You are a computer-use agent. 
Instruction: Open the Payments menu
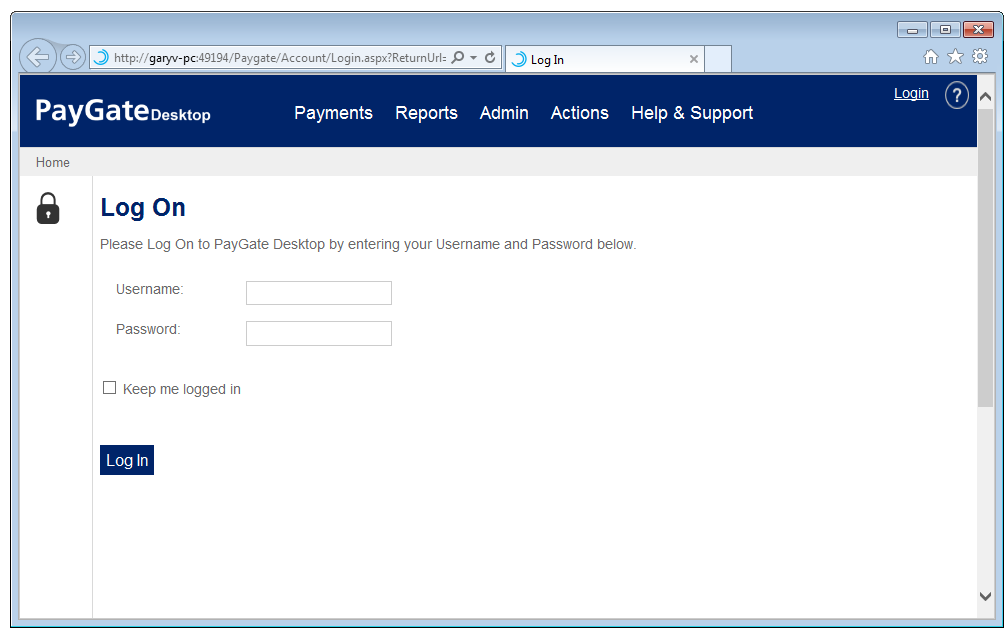333,113
